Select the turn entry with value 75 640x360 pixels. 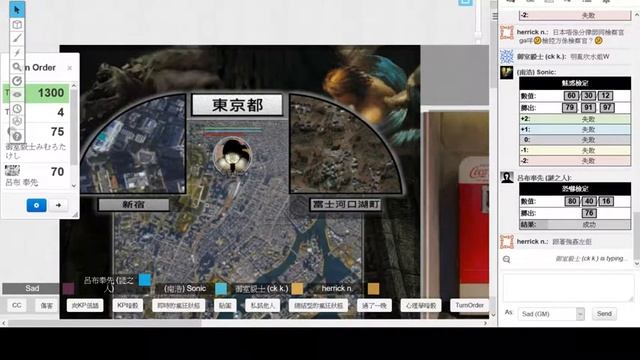point(36,141)
